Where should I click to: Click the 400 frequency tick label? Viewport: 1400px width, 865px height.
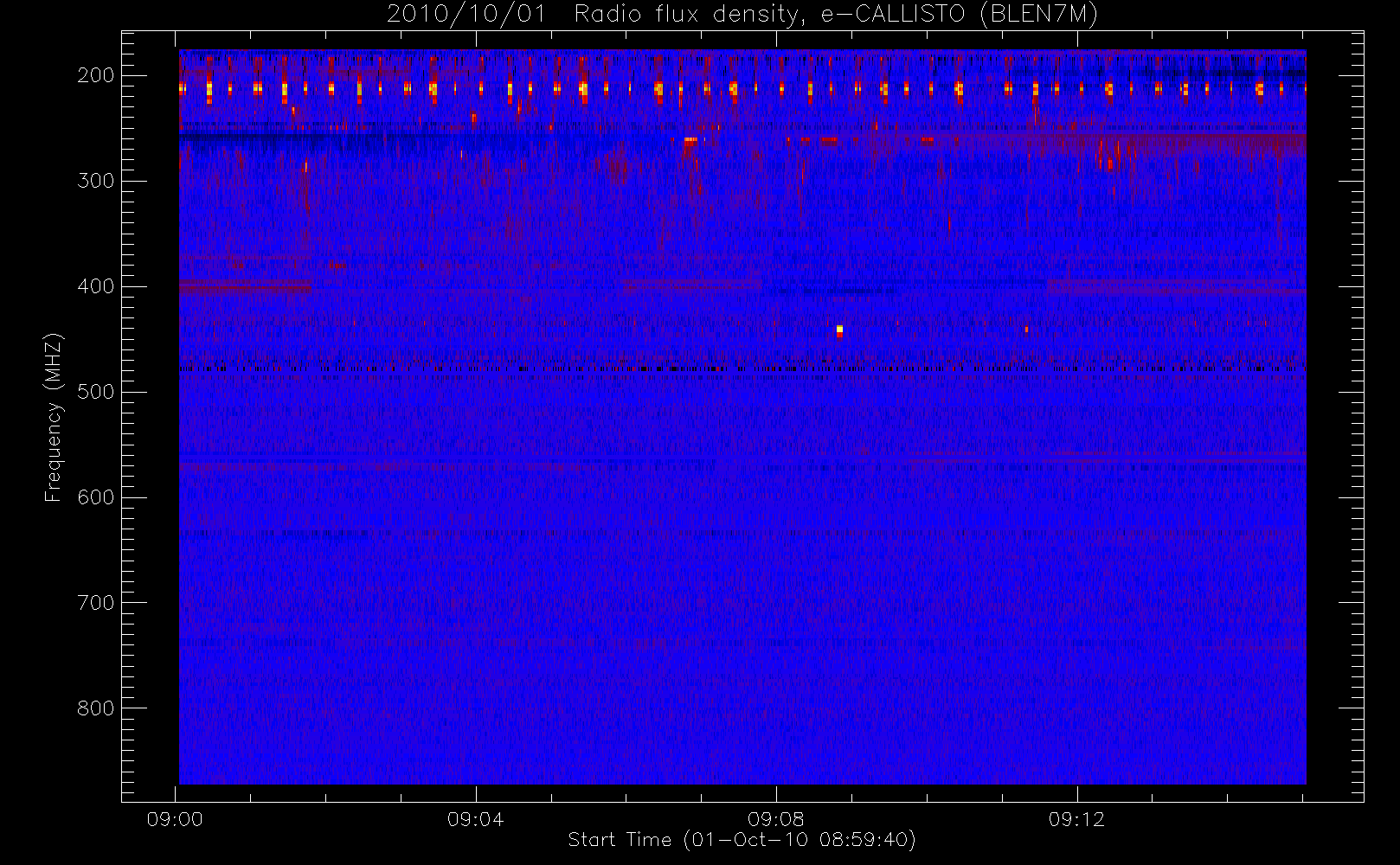pyautogui.click(x=96, y=286)
